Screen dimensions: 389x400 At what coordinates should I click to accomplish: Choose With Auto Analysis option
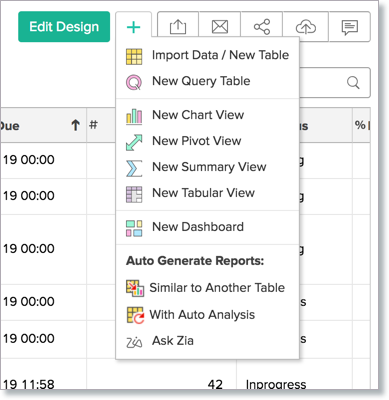point(207,315)
